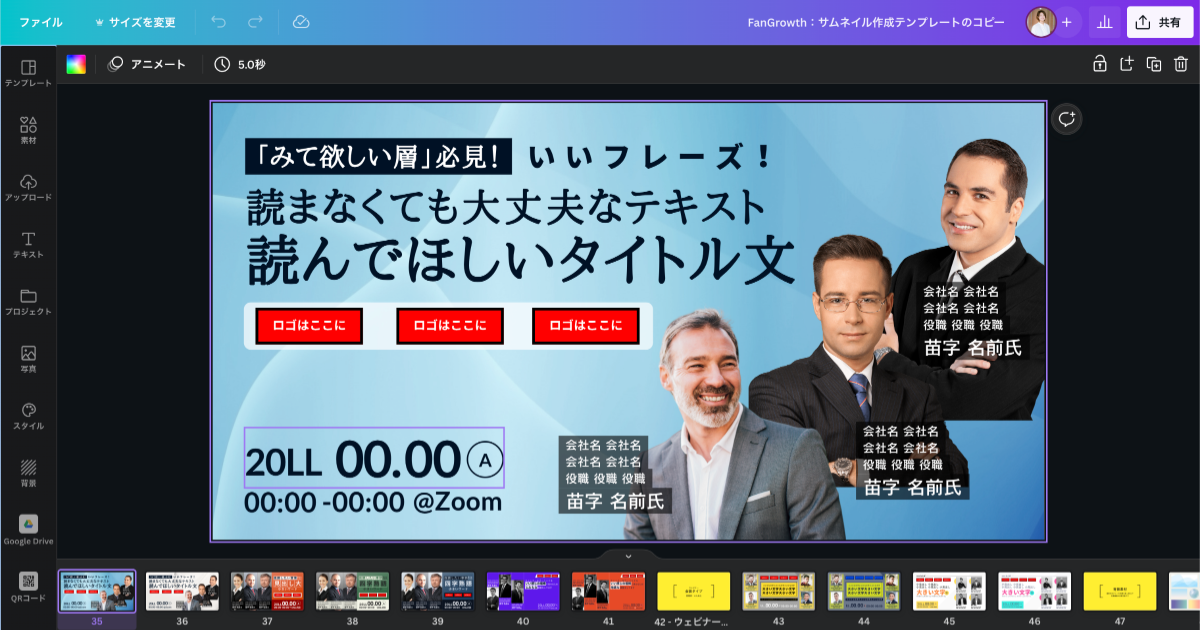The height and width of the screenshot is (630, 1200).
Task: Select the purple page thumbnail 40
Action: pos(523,591)
